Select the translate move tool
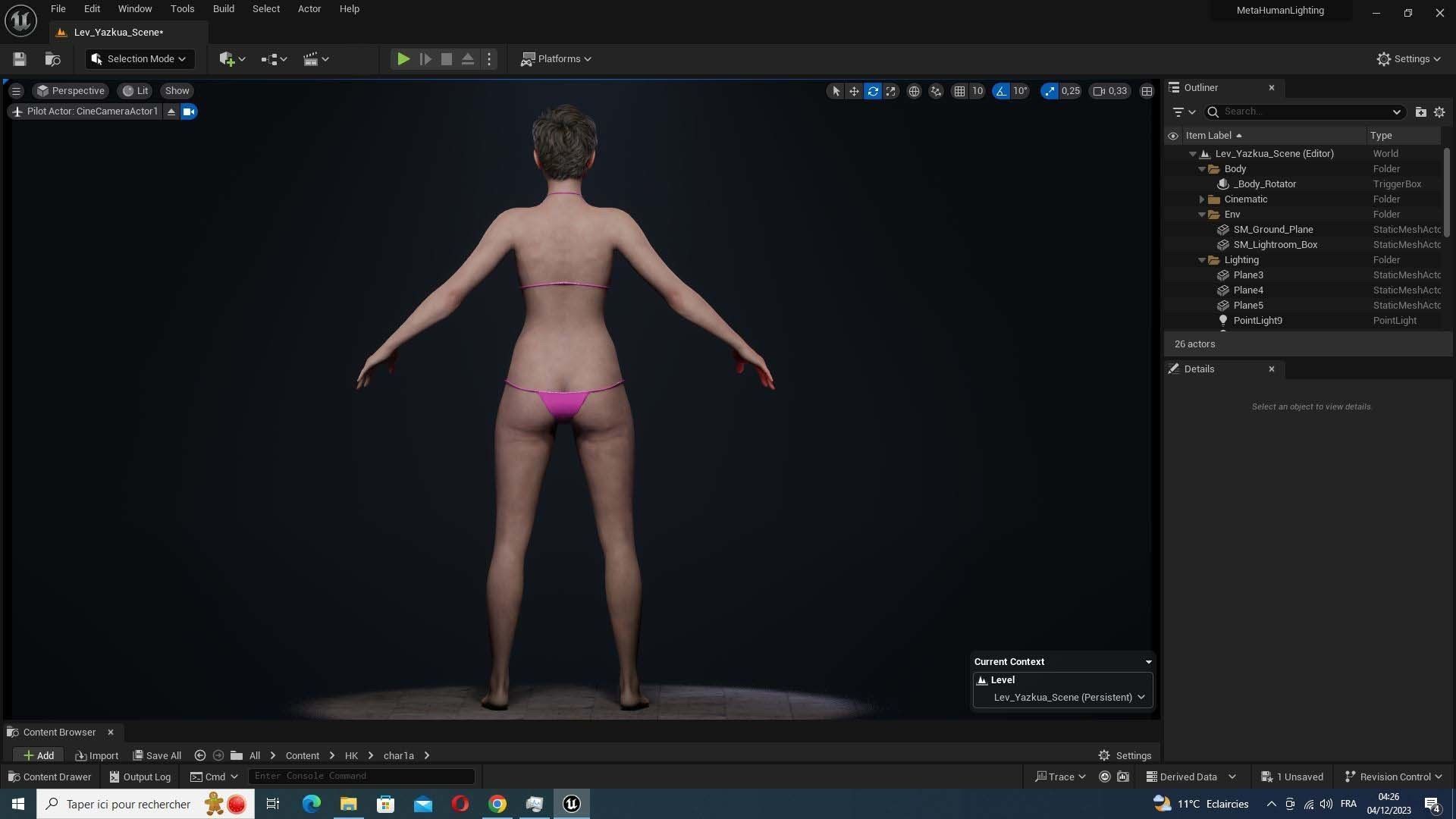Image resolution: width=1456 pixels, height=819 pixels. (x=854, y=91)
